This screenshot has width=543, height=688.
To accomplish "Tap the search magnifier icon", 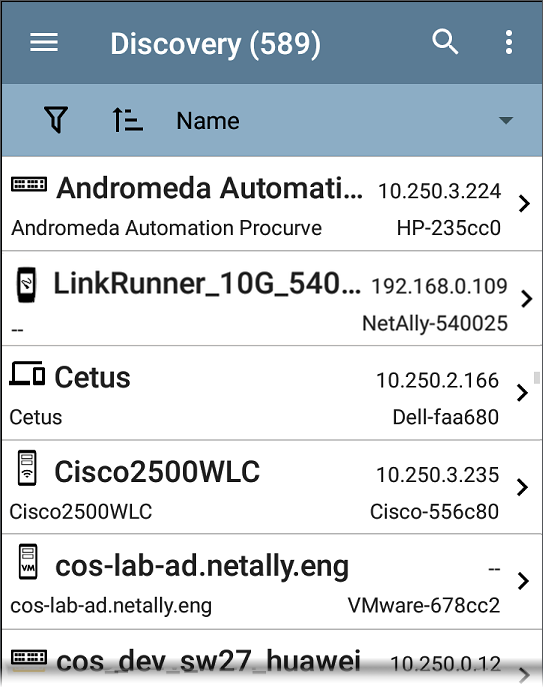I will pyautogui.click(x=445, y=42).
